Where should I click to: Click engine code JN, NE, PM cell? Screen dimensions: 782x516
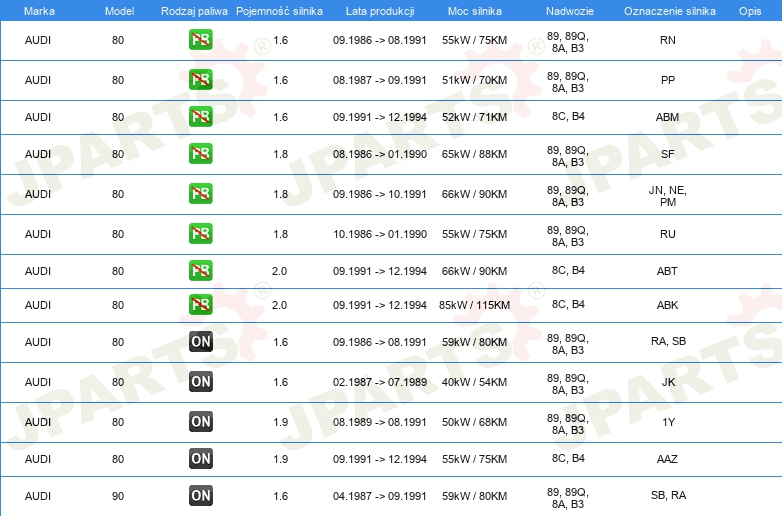(667, 196)
